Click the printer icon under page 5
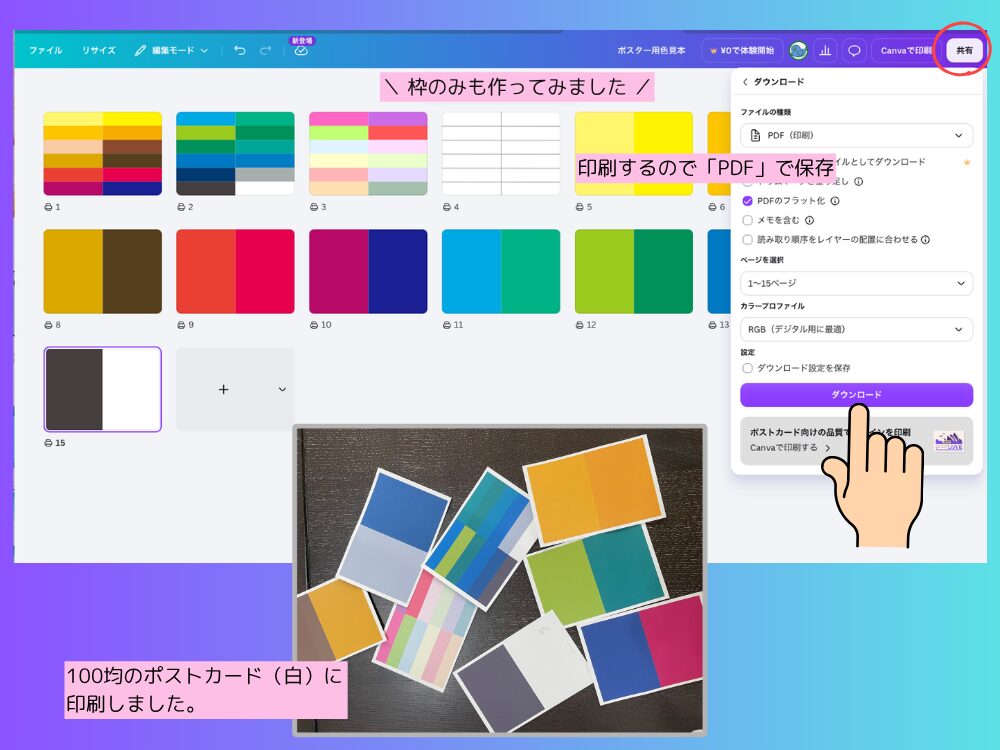The image size is (1000, 750). (x=579, y=207)
